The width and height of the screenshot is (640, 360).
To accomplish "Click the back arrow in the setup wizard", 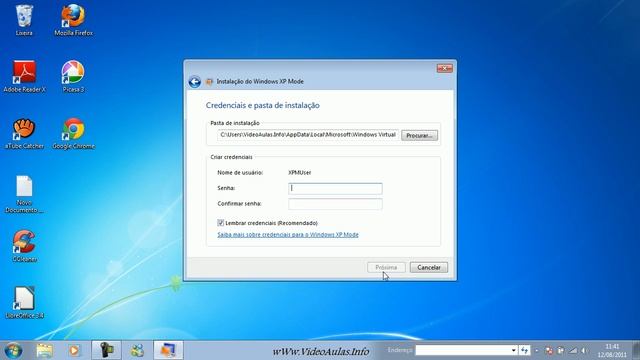I will [195, 82].
